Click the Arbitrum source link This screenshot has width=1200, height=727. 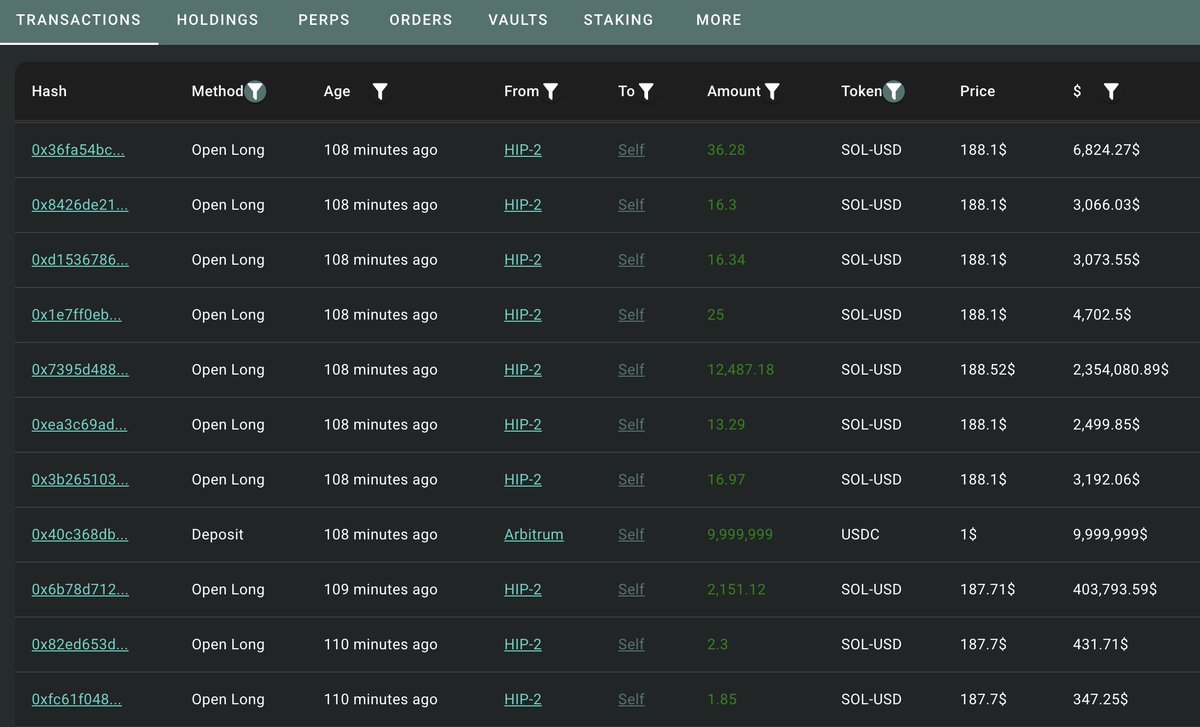tap(533, 535)
